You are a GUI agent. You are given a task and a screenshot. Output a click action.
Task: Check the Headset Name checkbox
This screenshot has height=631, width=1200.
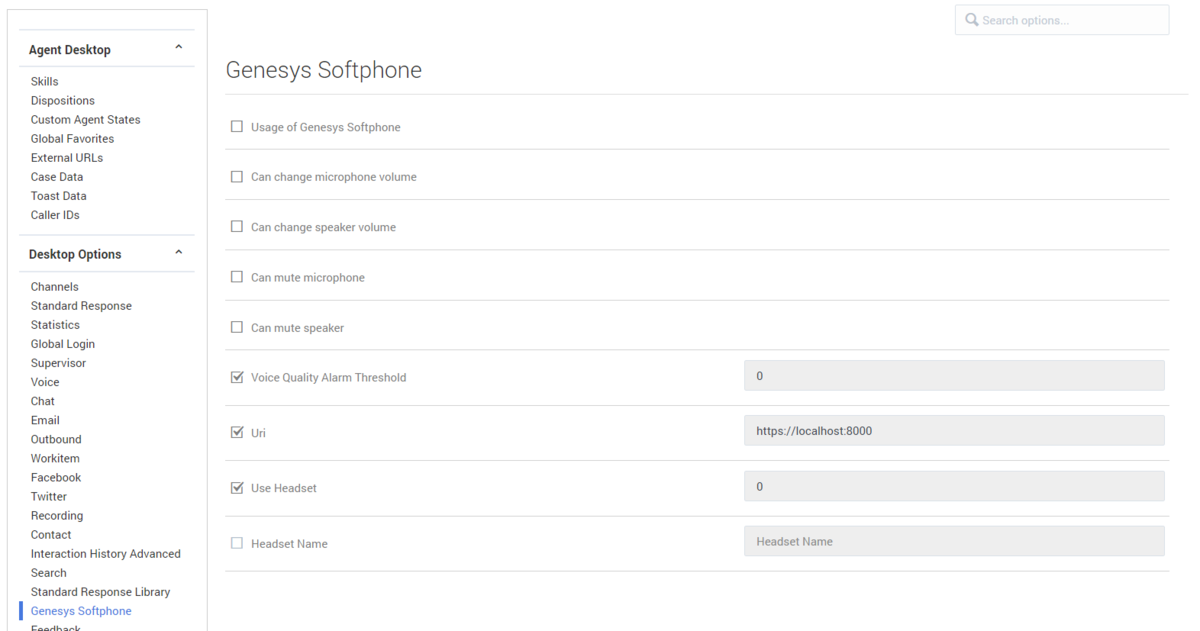click(237, 543)
